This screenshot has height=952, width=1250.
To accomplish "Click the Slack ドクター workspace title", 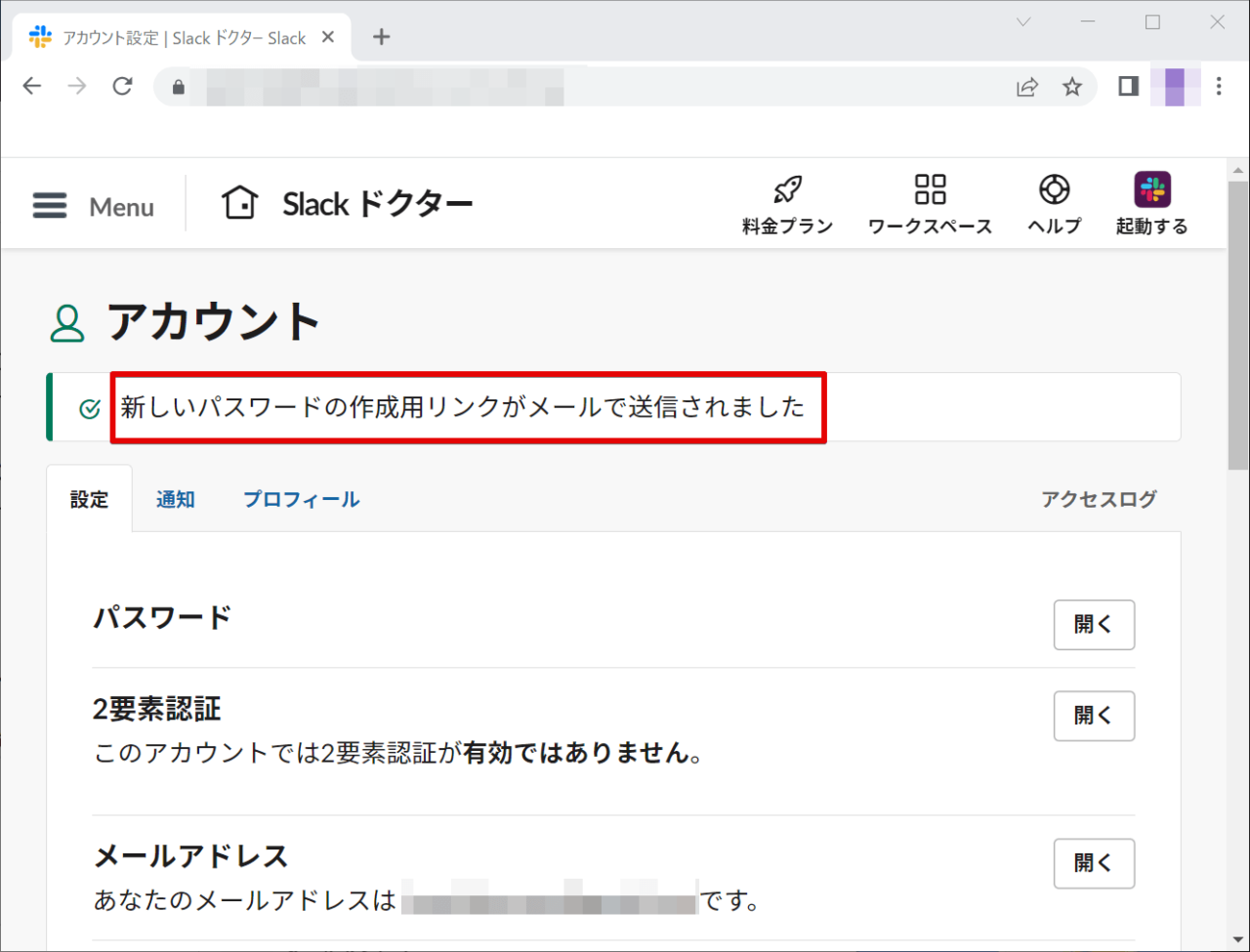I will click(x=378, y=204).
